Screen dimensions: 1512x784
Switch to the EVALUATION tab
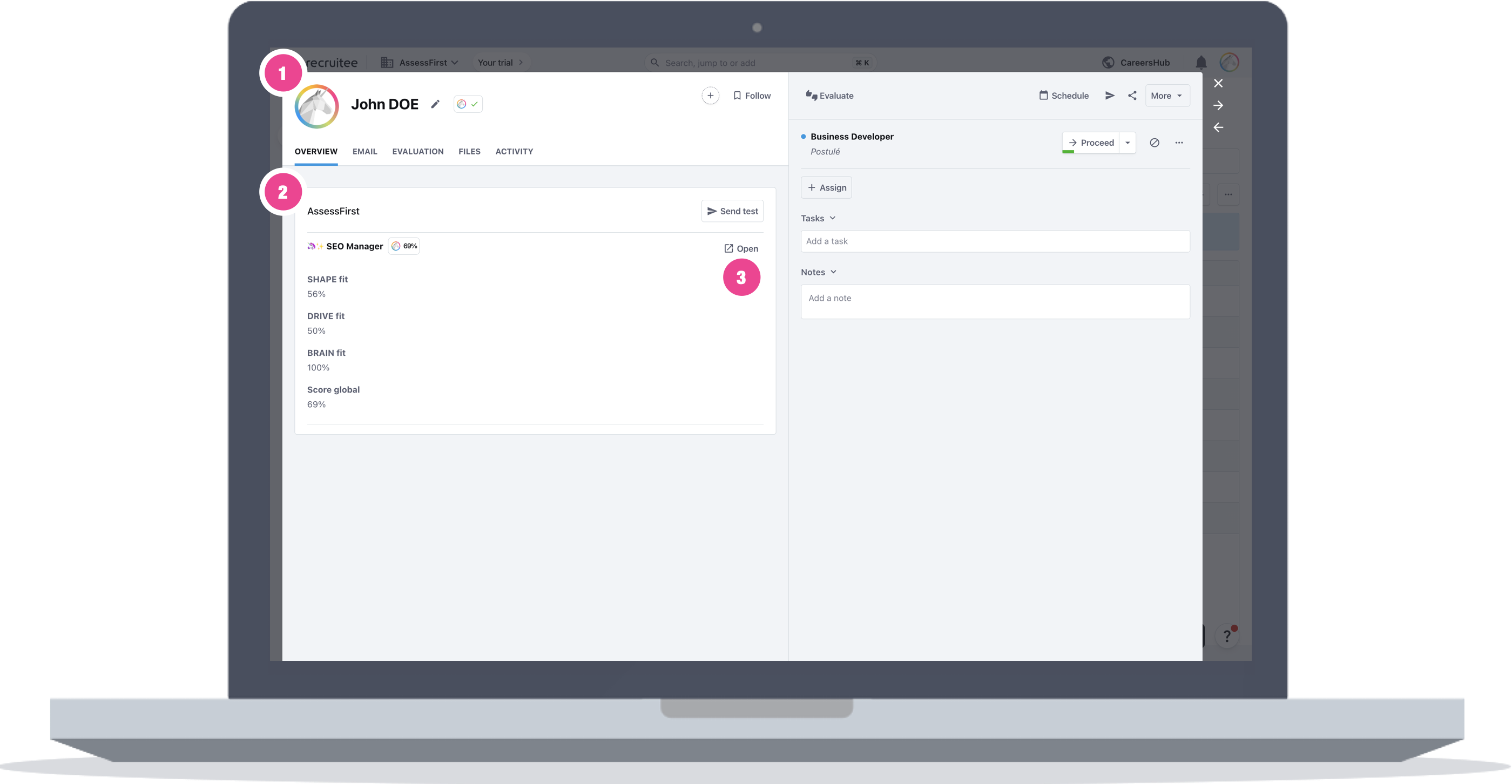tap(417, 151)
